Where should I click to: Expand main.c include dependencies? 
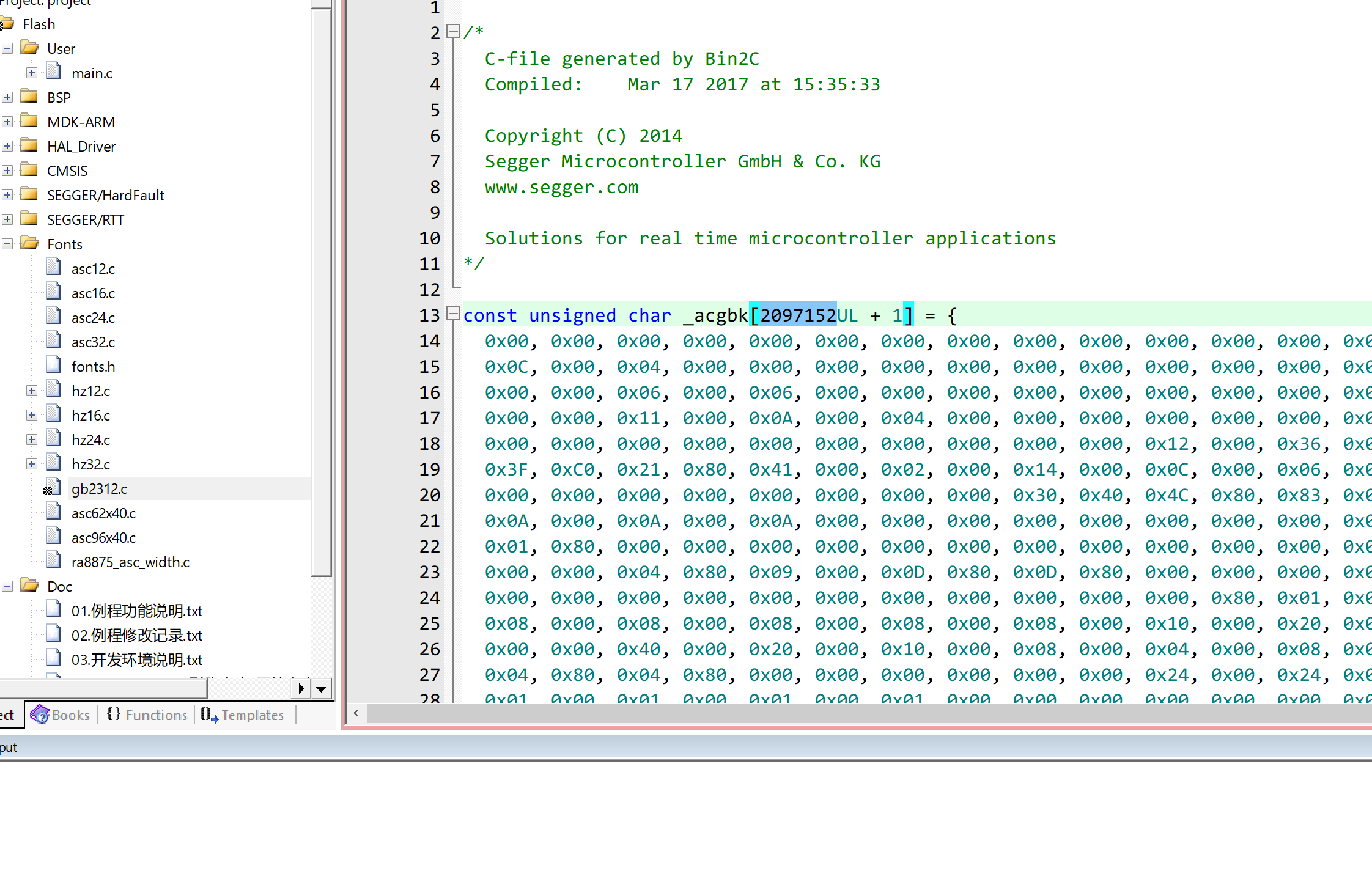click(32, 73)
